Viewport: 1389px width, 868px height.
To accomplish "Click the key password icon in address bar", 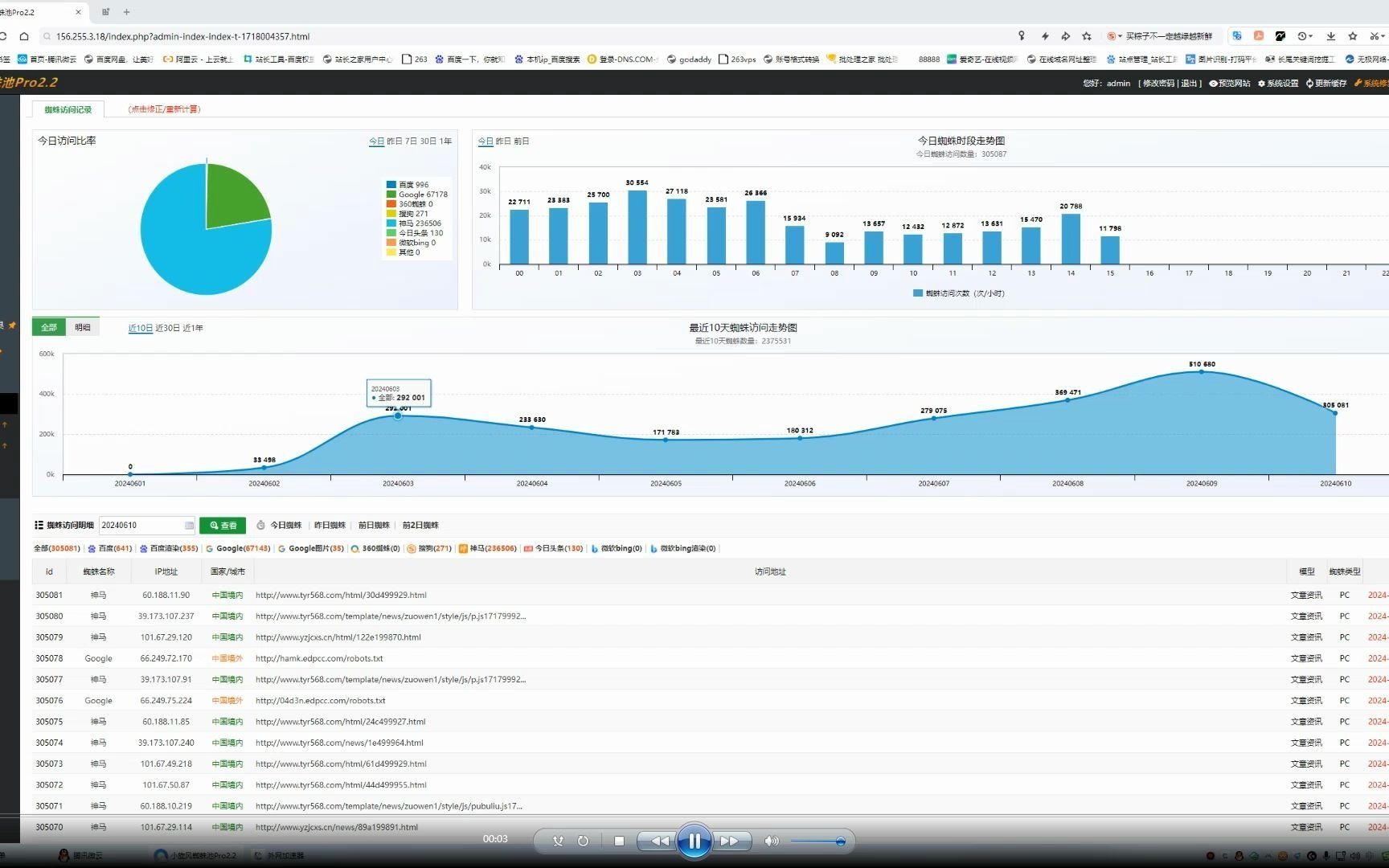I will [x=1022, y=36].
